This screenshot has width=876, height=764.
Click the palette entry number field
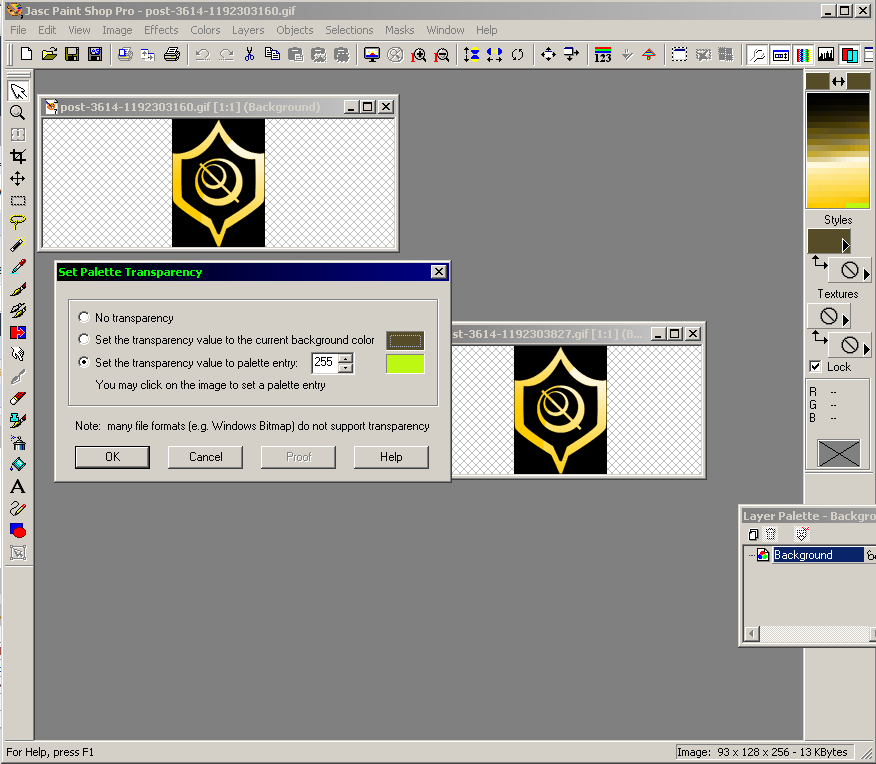tap(325, 362)
